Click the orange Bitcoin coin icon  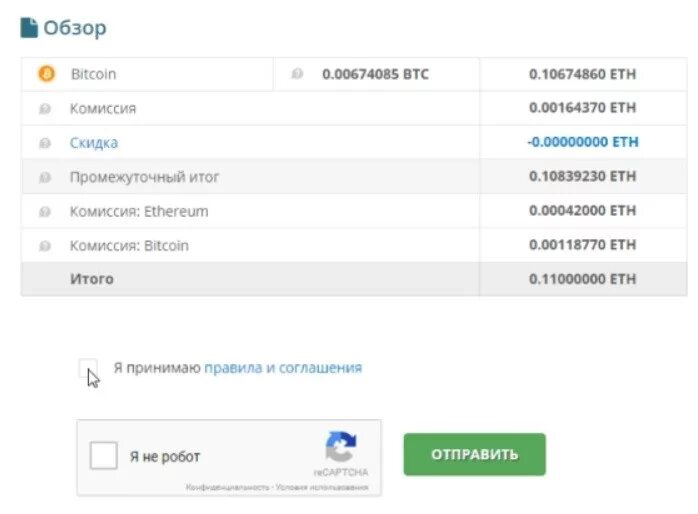[x=47, y=74]
